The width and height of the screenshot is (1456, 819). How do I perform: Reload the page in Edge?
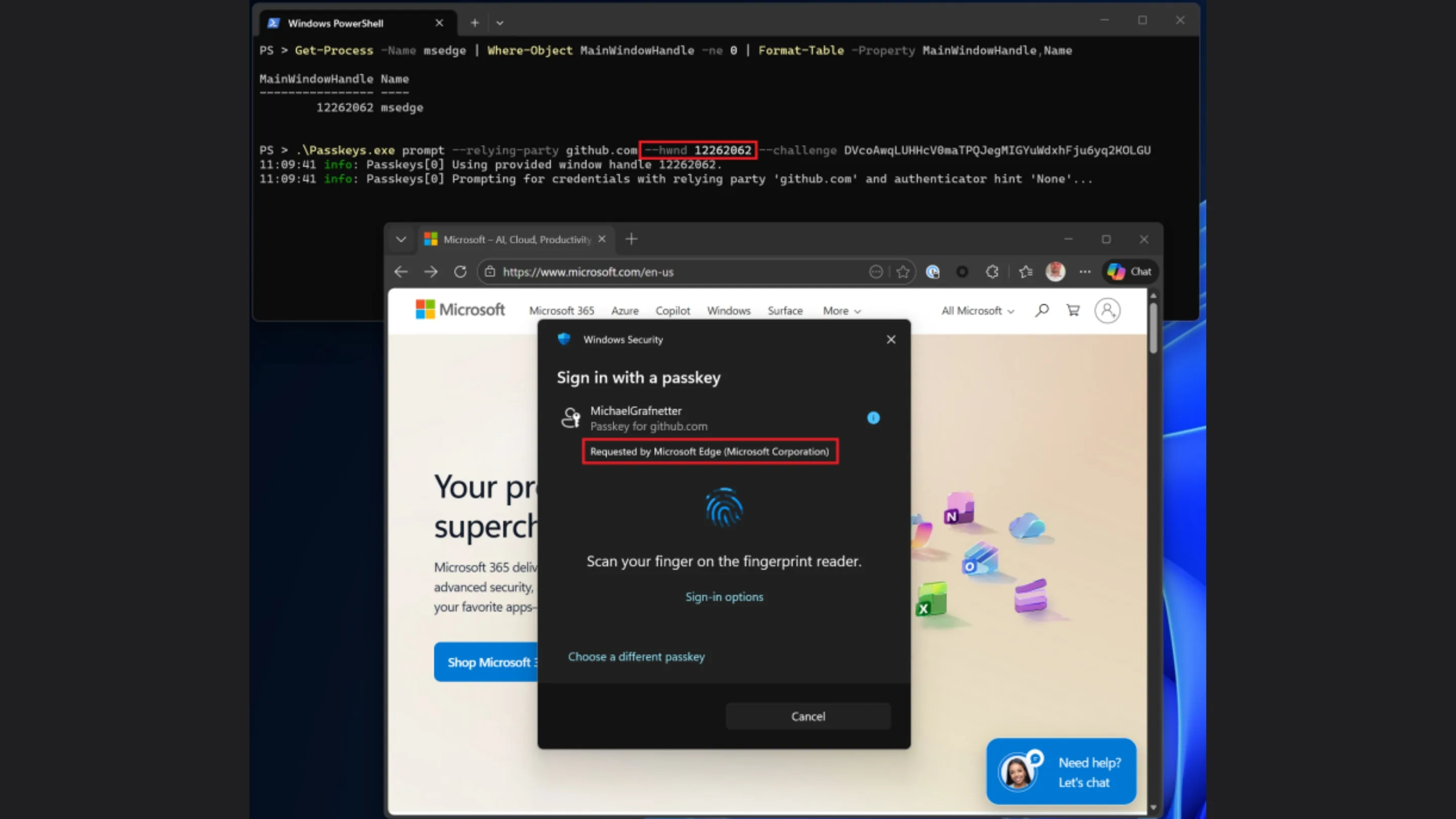pos(460,272)
